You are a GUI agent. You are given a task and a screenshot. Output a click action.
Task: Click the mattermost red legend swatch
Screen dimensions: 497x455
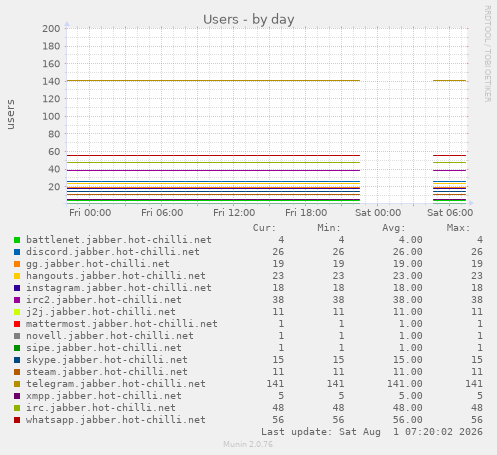pos(17,324)
